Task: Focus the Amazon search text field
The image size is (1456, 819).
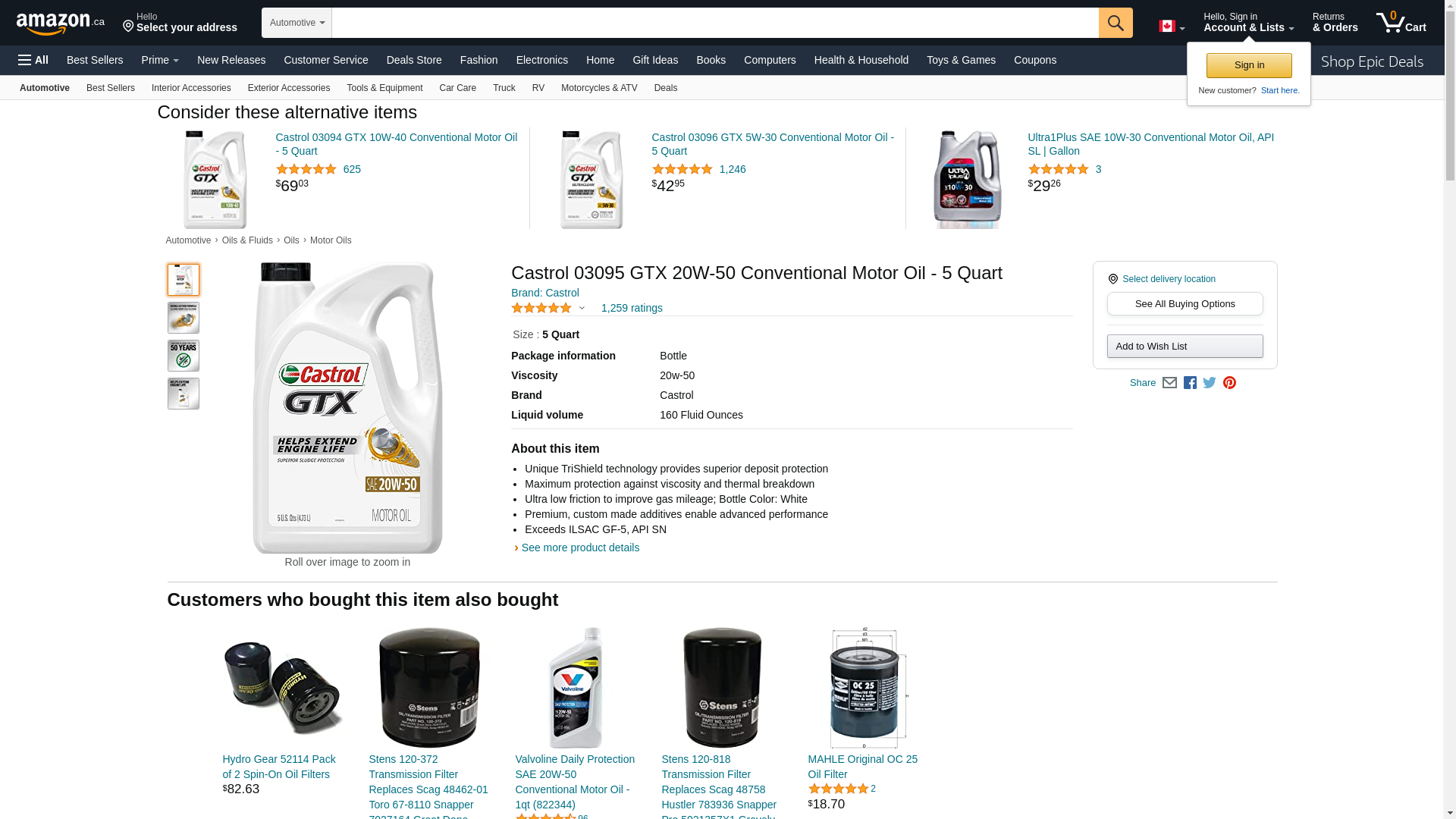Action: point(715,23)
